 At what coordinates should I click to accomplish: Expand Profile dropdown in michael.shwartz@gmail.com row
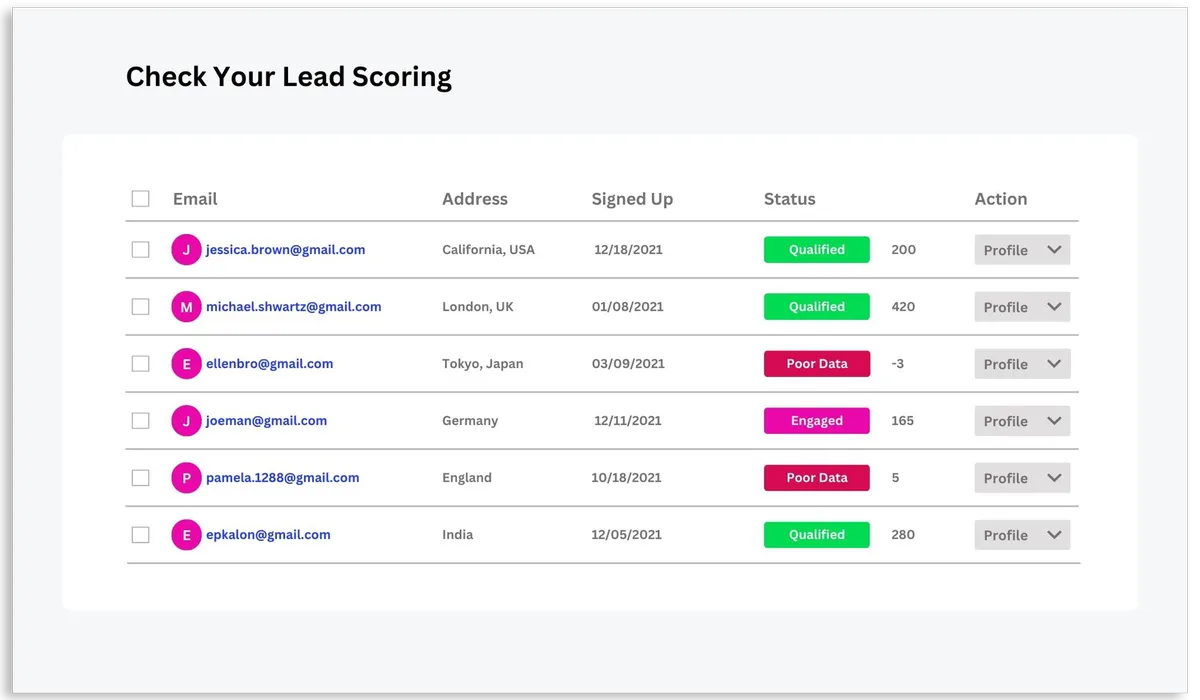(1022, 307)
